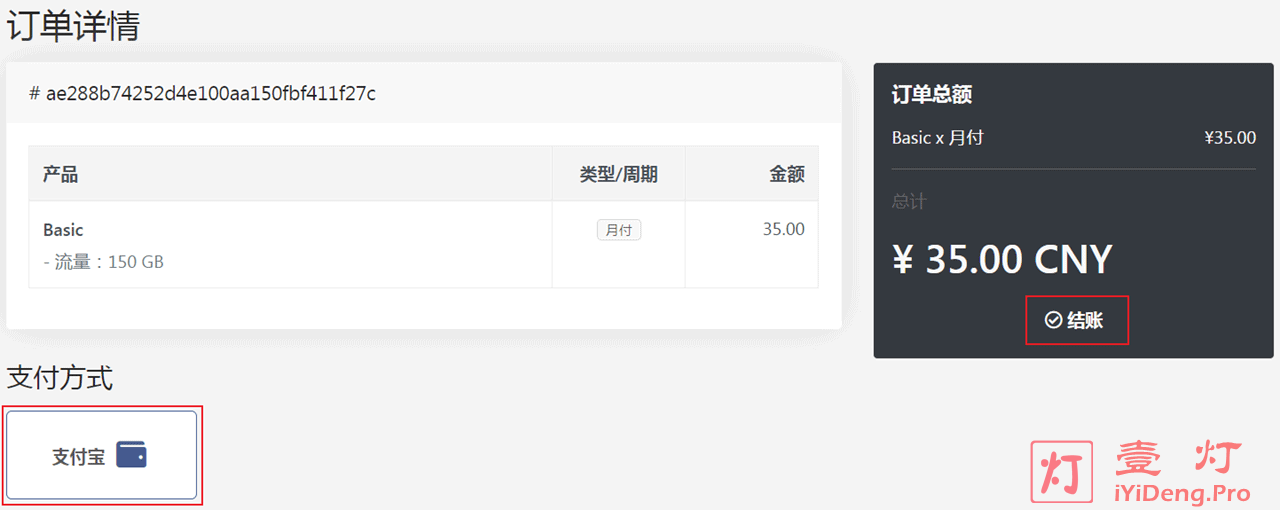This screenshot has width=1280, height=510.
Task: Click the 产品 column header
Action: click(x=61, y=174)
